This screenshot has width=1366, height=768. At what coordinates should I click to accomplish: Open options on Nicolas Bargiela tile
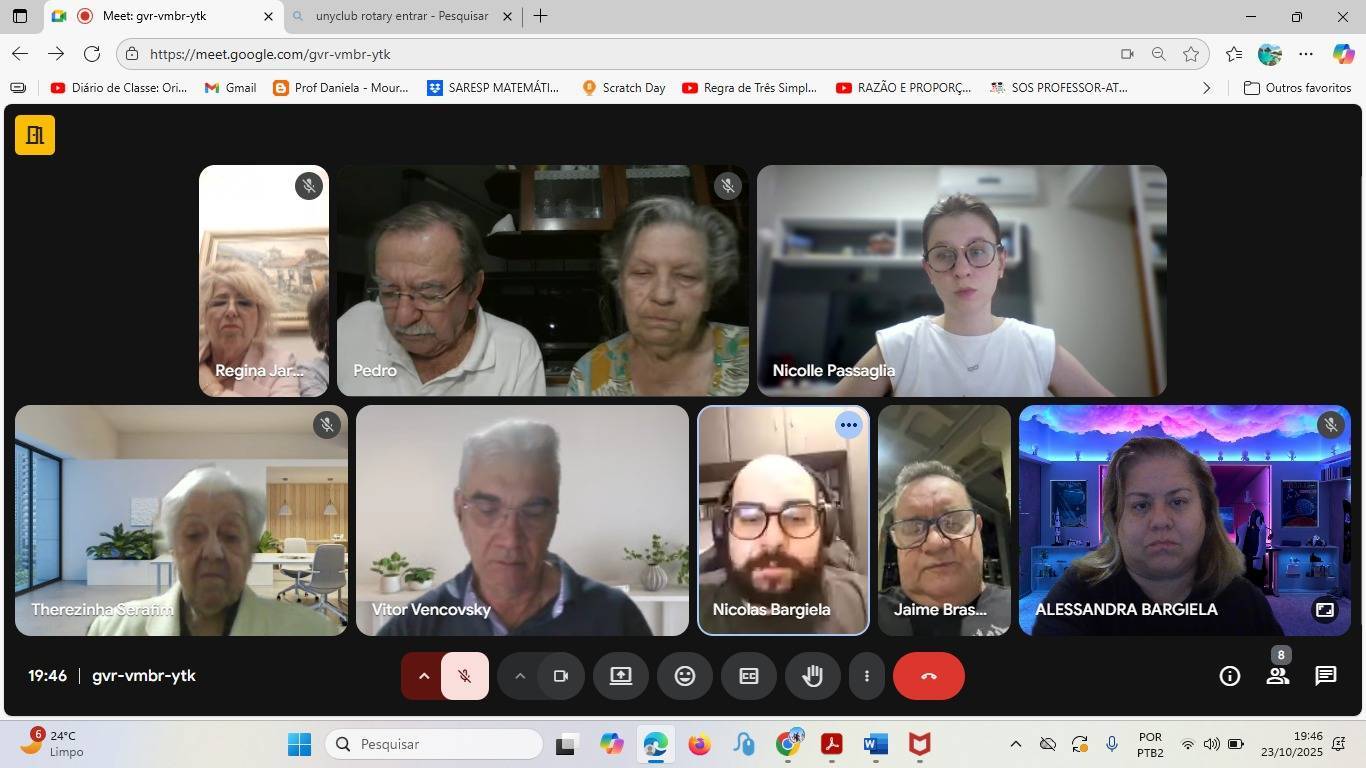[848, 425]
